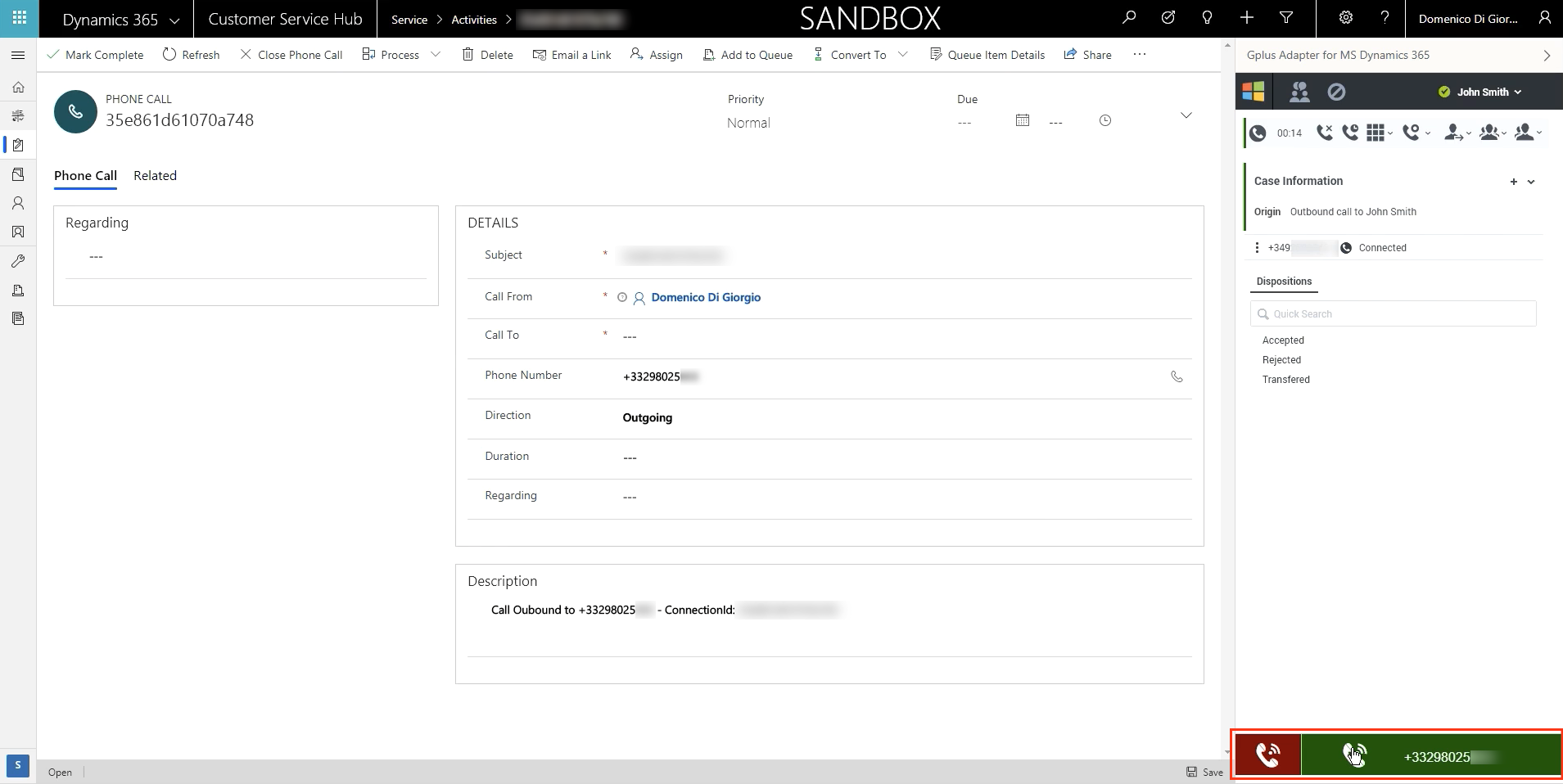Open the advanced find filter icon
This screenshot has height=784, width=1563.
click(x=1286, y=18)
